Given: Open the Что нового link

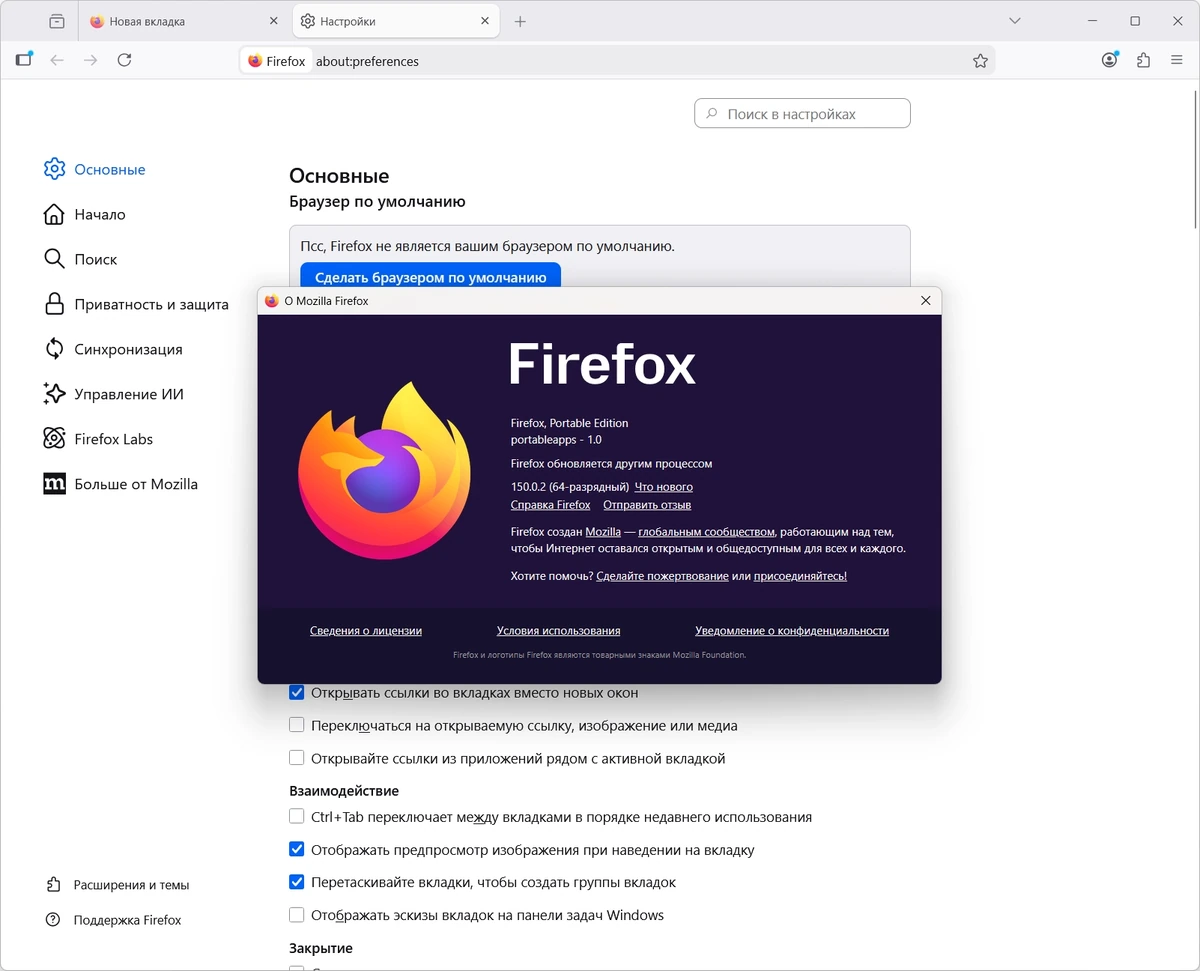Looking at the screenshot, I should [664, 487].
